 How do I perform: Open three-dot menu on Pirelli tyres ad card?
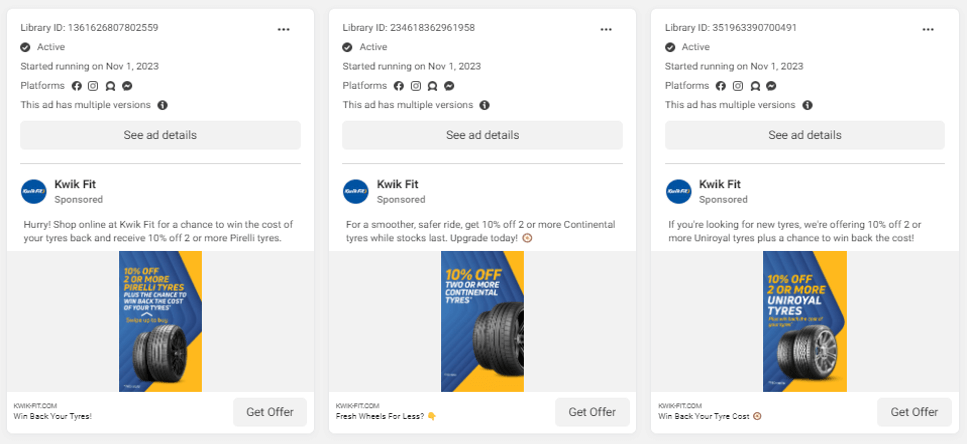[284, 29]
